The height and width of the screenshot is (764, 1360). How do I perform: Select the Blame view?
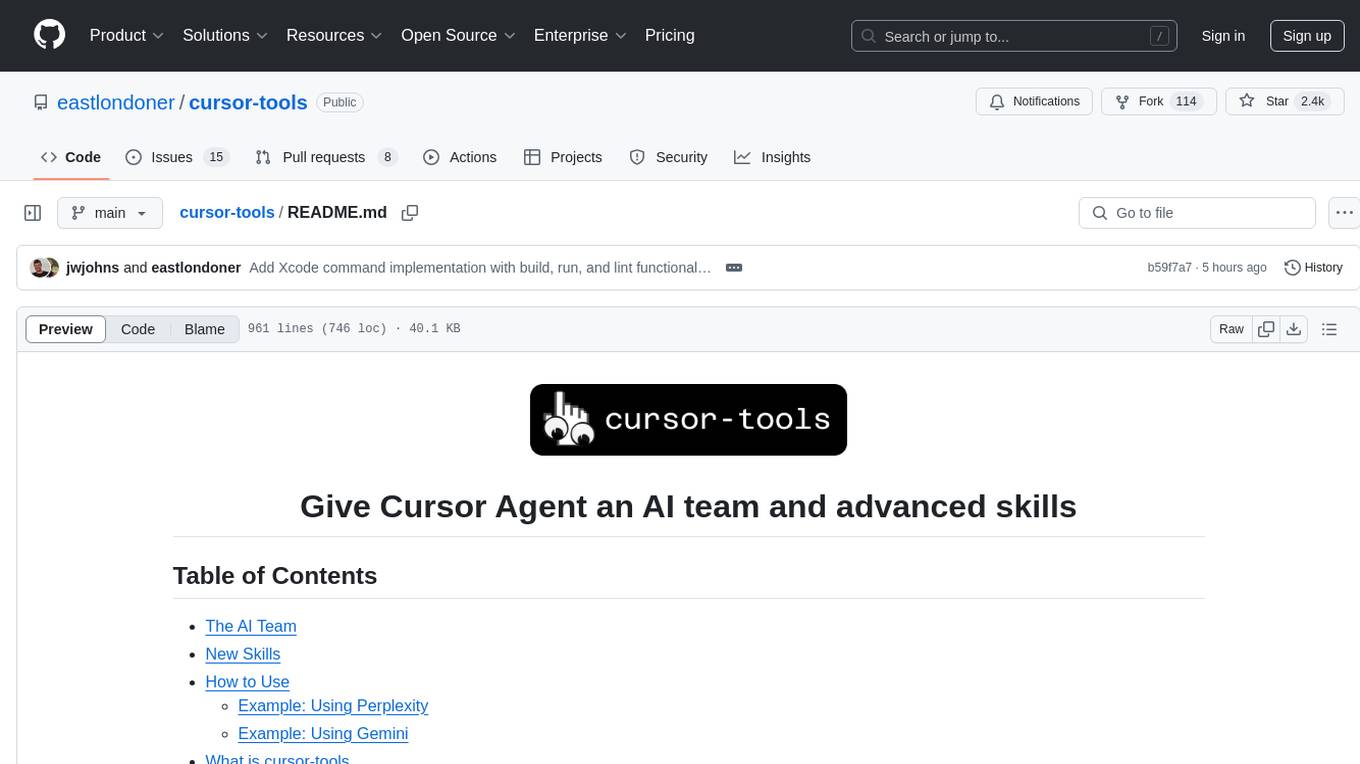click(204, 329)
